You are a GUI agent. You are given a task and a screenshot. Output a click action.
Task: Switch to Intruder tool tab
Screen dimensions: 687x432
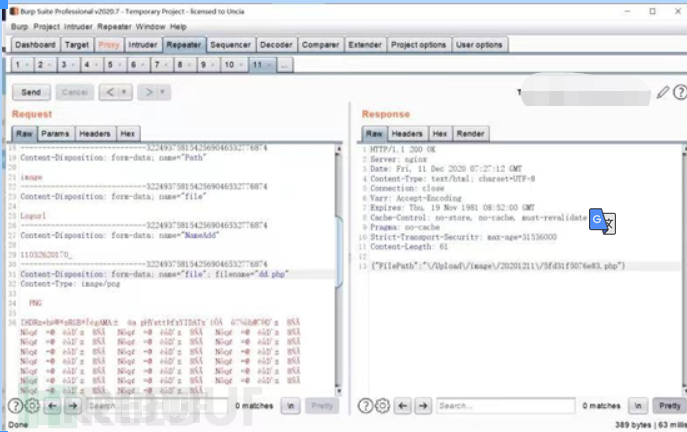pyautogui.click(x=142, y=45)
